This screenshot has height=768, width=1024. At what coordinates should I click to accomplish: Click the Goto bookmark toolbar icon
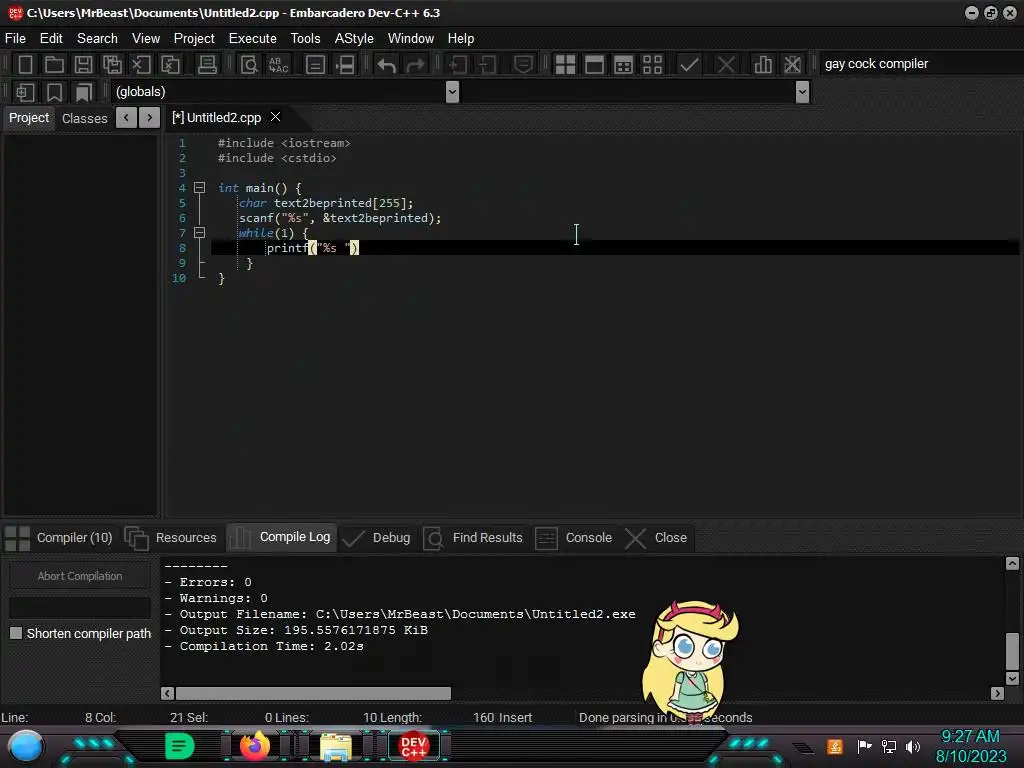[83, 92]
